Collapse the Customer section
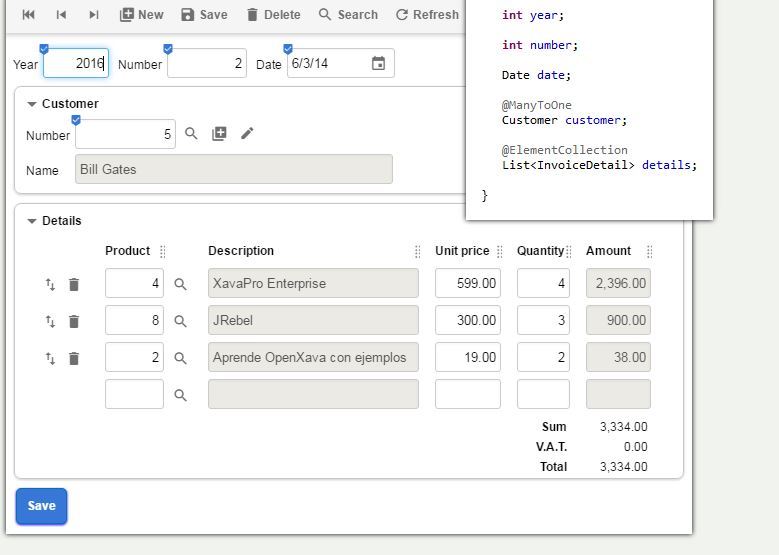The height and width of the screenshot is (555, 779). pyautogui.click(x=32, y=104)
